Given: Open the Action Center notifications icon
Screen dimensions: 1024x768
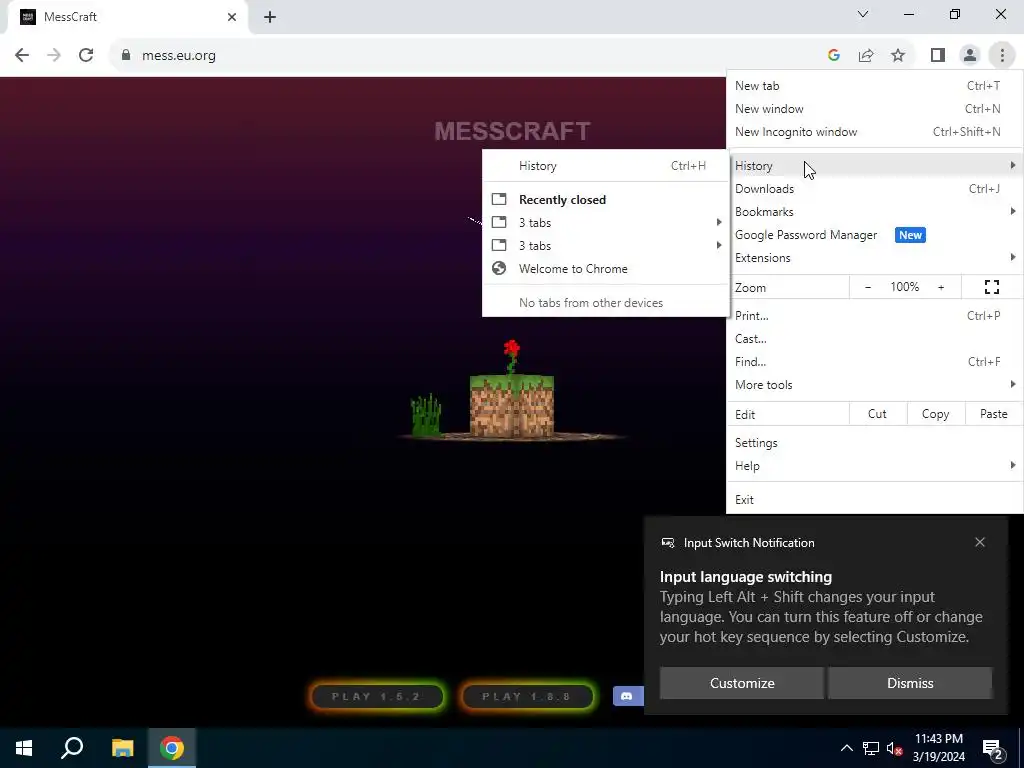Looking at the screenshot, I should pos(993,750).
